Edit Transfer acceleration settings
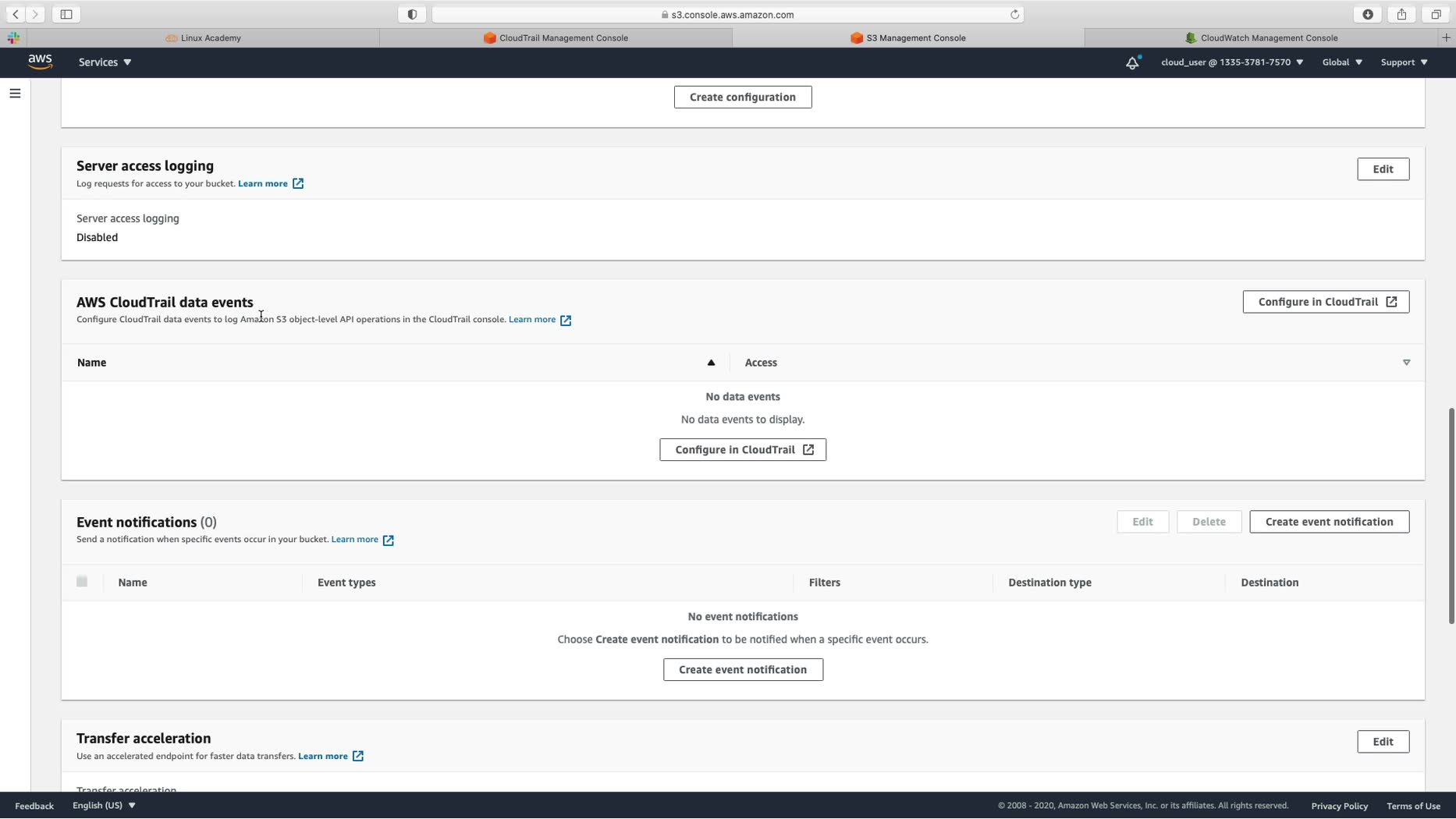 coord(1383,742)
